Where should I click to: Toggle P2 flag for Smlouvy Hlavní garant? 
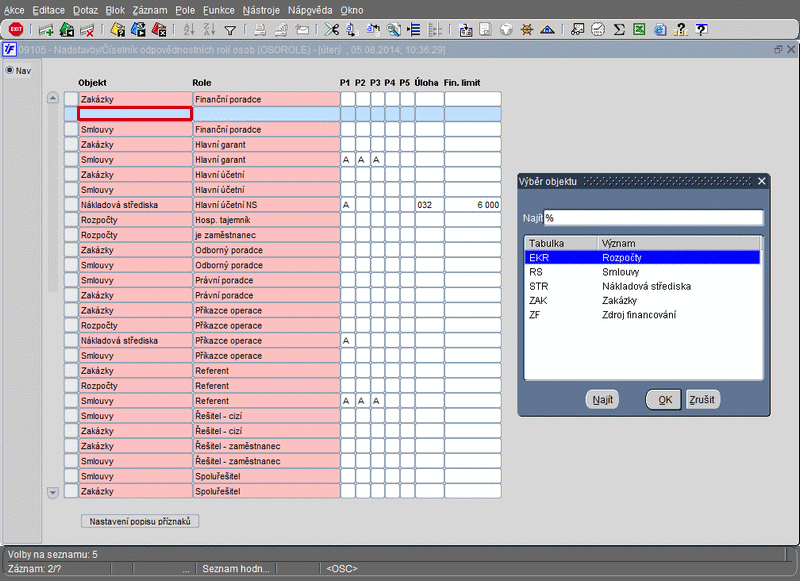pyautogui.click(x=362, y=160)
